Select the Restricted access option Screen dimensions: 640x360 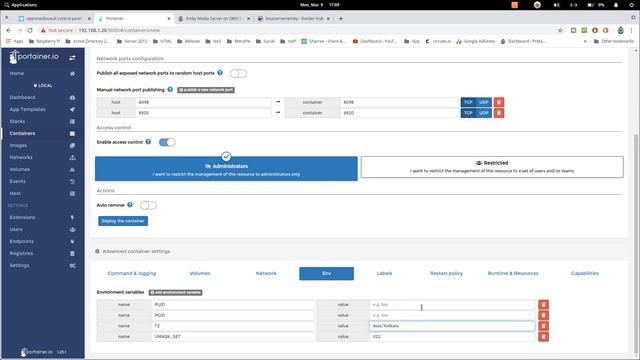tap(492, 167)
